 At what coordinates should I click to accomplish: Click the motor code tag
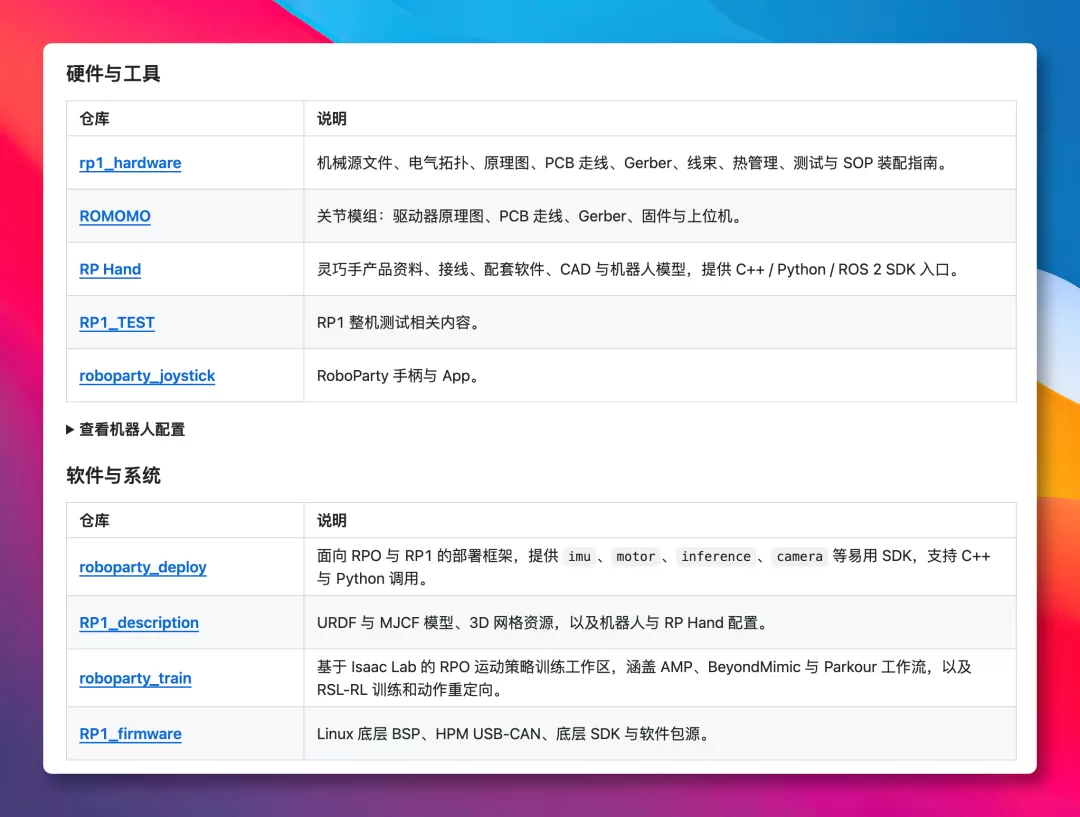pyautogui.click(x=635, y=557)
